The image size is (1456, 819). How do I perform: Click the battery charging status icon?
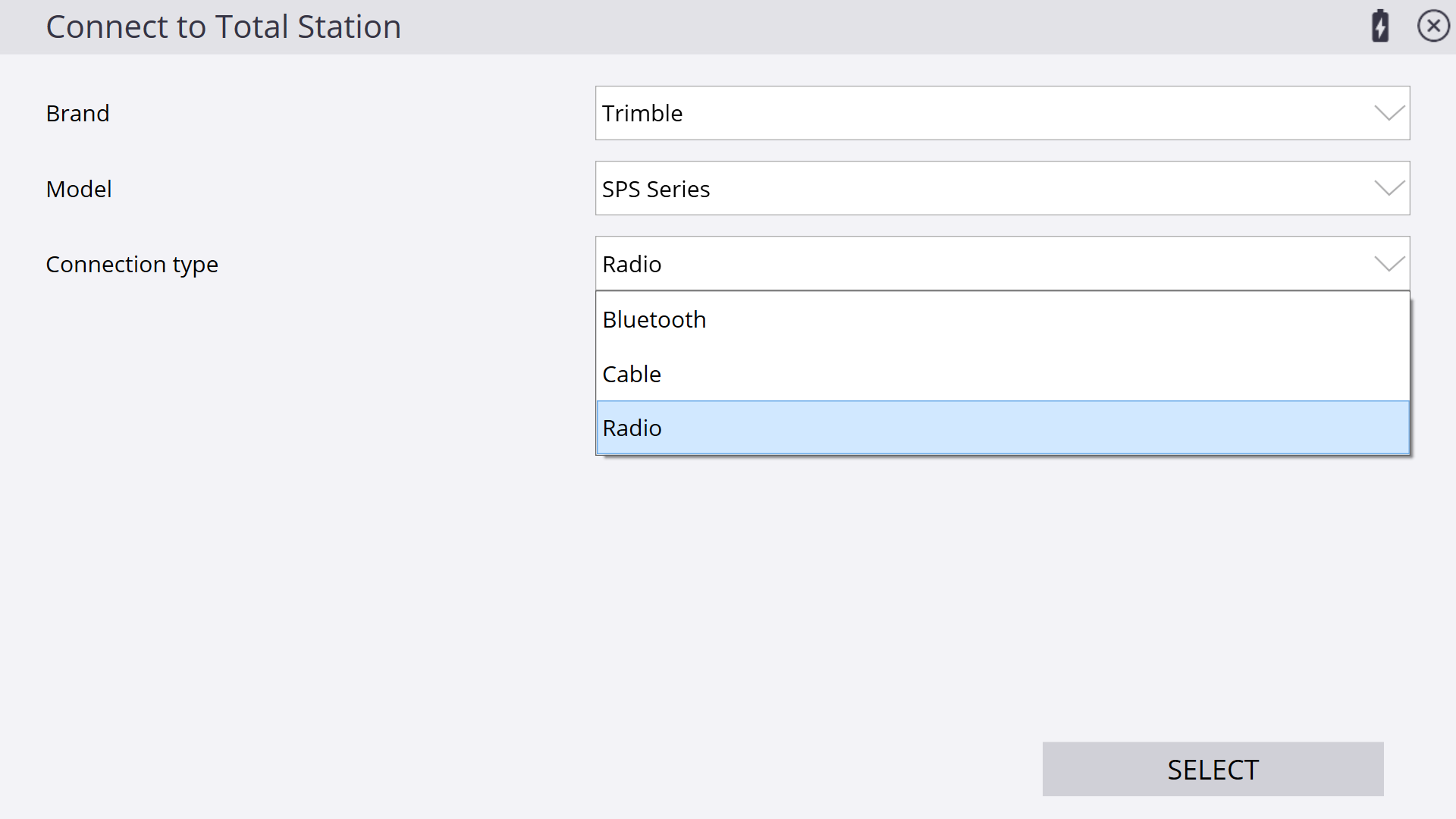click(1380, 27)
